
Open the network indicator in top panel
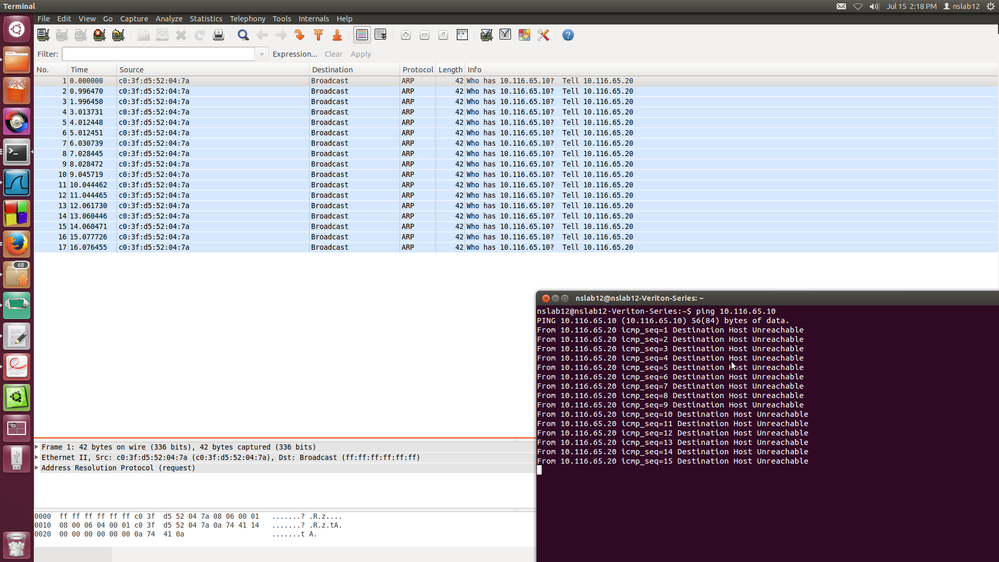coord(858,6)
